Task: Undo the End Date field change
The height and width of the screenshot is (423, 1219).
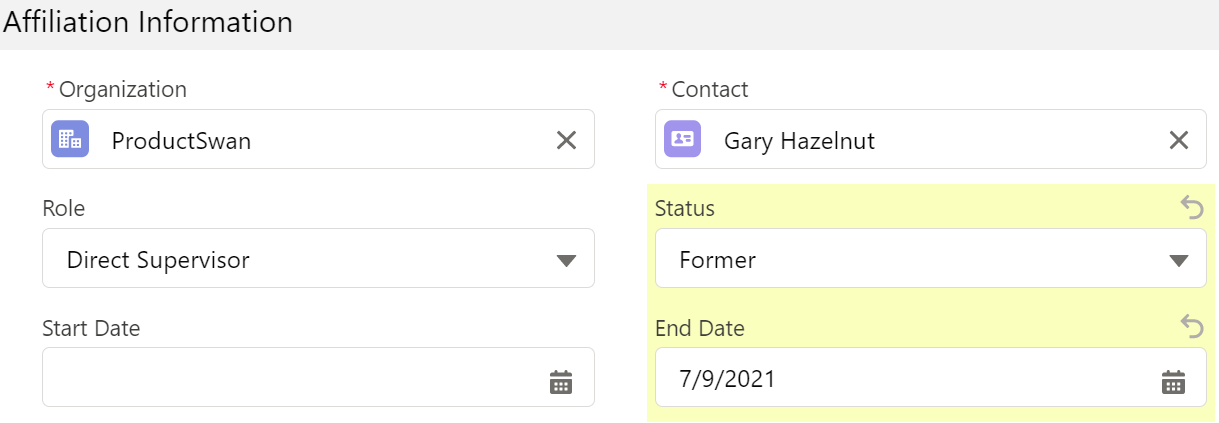Action: click(1192, 325)
